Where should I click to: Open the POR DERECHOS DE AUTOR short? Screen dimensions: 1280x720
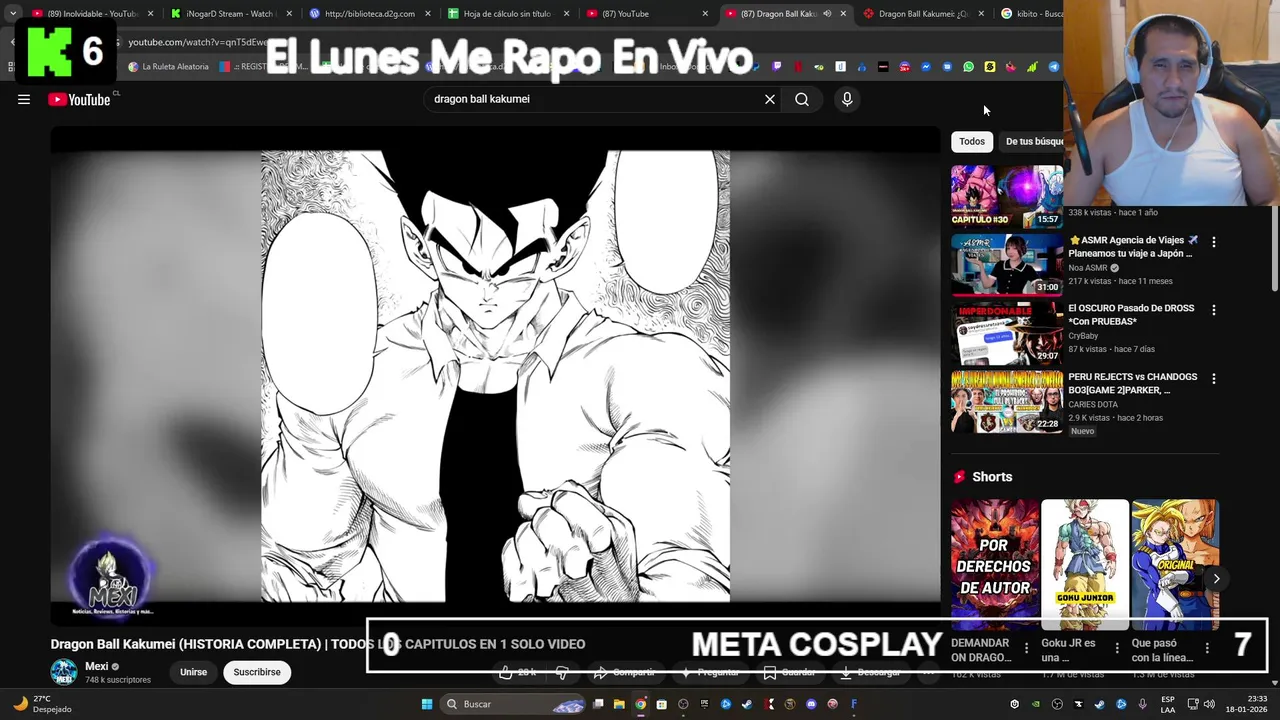tap(995, 564)
